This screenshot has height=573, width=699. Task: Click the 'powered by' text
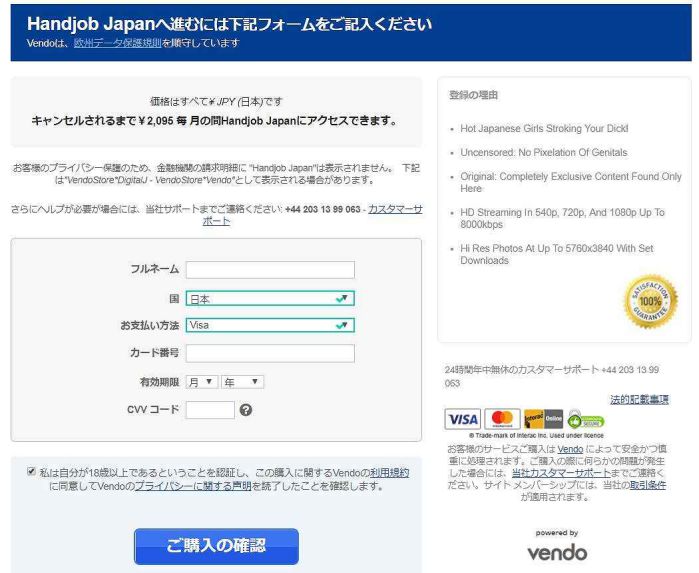[x=557, y=533]
